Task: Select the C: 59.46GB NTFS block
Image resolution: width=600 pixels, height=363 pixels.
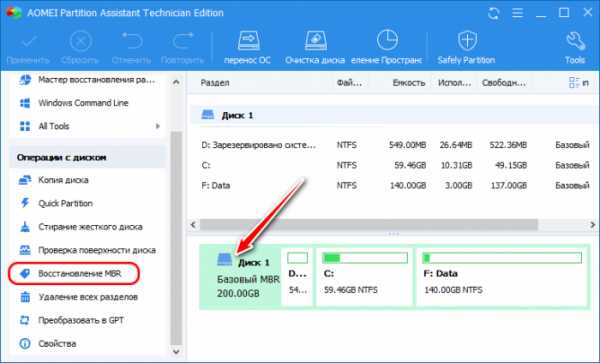Action: coord(364,277)
